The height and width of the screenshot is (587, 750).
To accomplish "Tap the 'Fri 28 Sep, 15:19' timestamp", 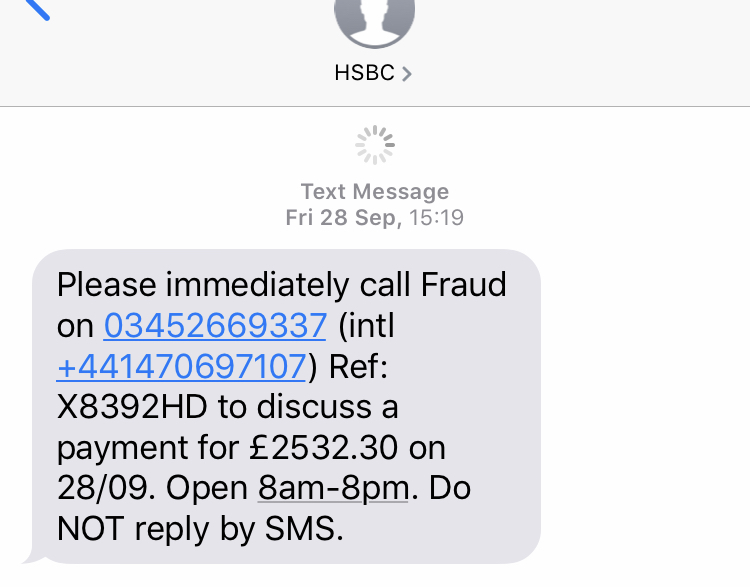I will 375,218.
